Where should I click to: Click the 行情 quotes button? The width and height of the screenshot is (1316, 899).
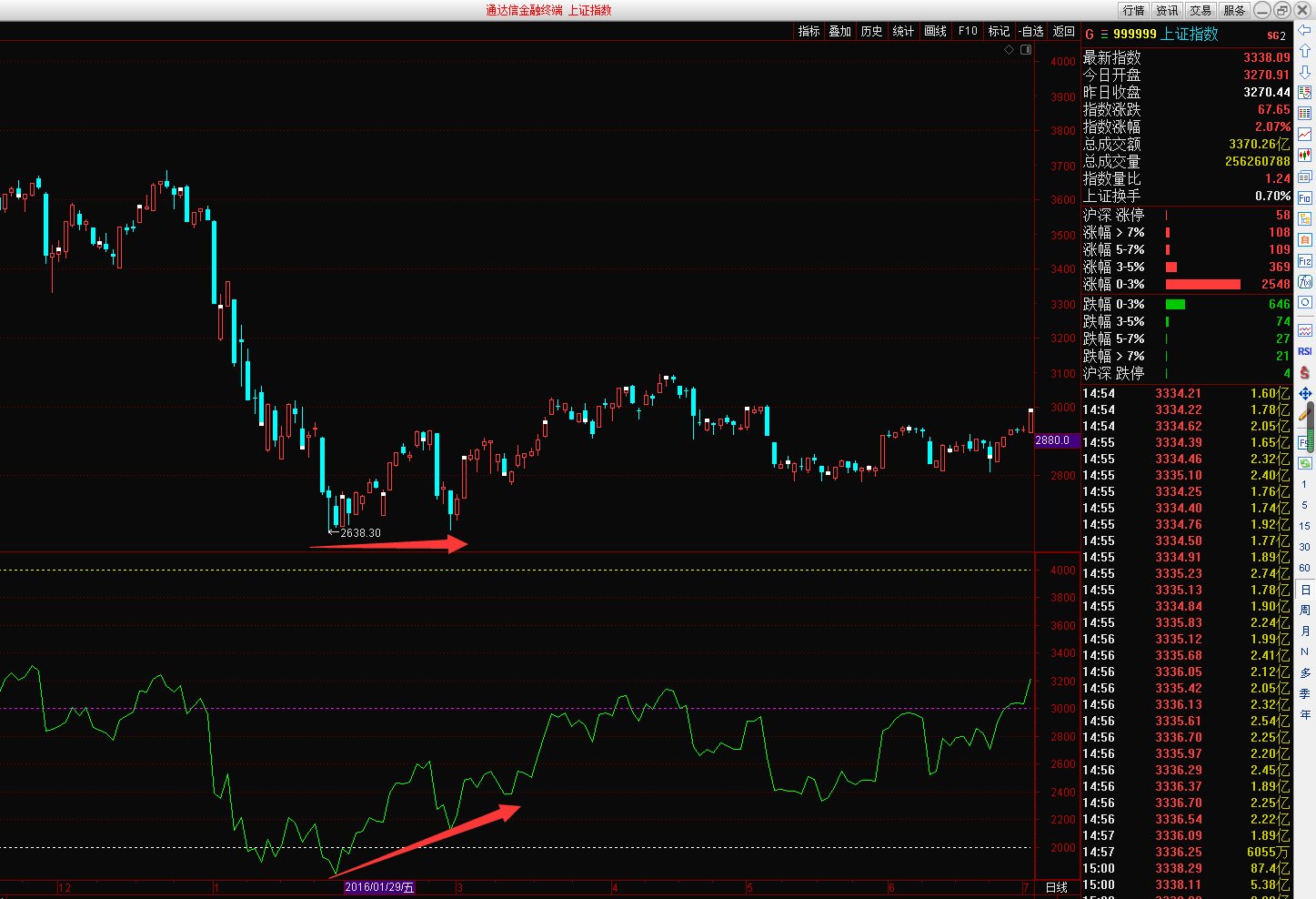[1133, 11]
